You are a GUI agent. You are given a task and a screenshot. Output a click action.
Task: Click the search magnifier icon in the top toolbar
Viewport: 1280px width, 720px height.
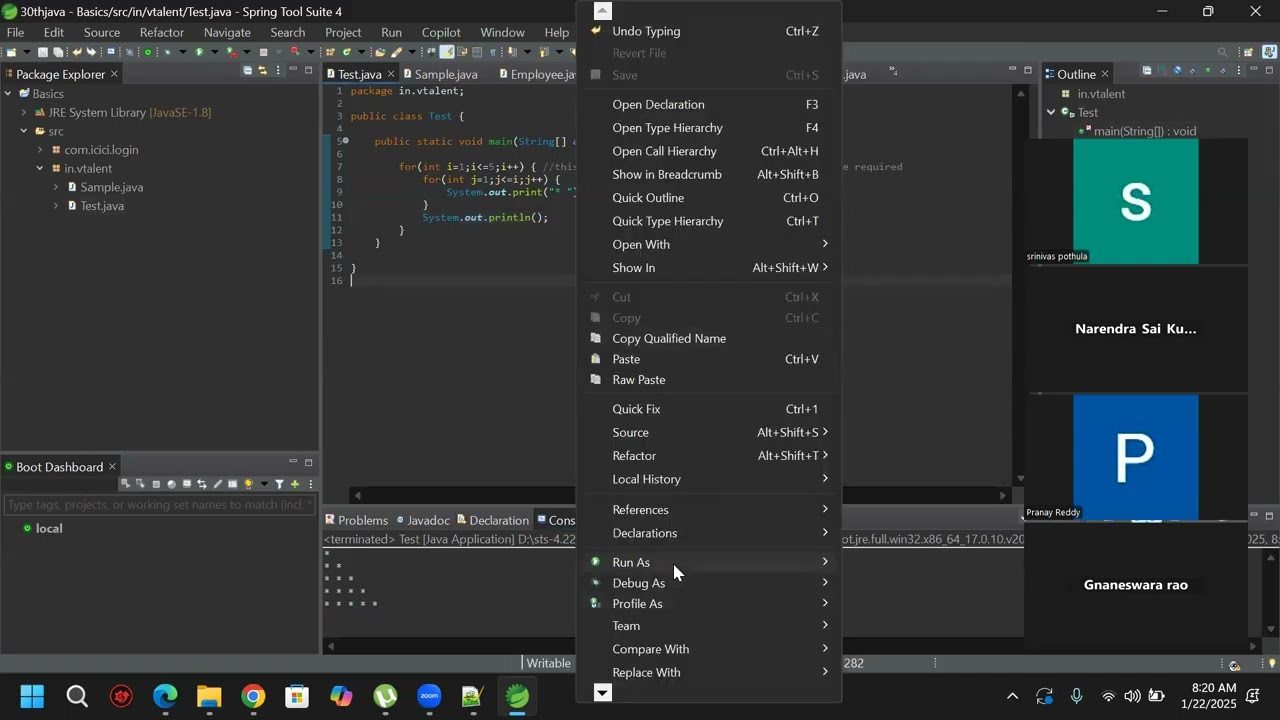pos(1222,52)
